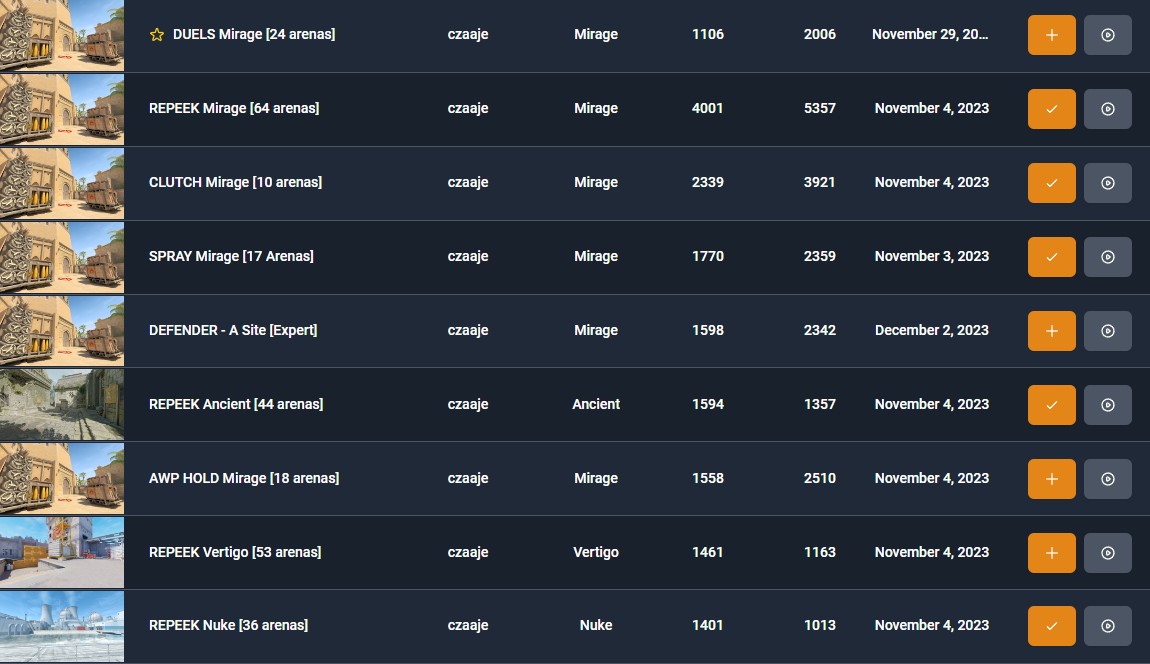Launch CLUTCH Mirage using its play icon

pos(1107,183)
